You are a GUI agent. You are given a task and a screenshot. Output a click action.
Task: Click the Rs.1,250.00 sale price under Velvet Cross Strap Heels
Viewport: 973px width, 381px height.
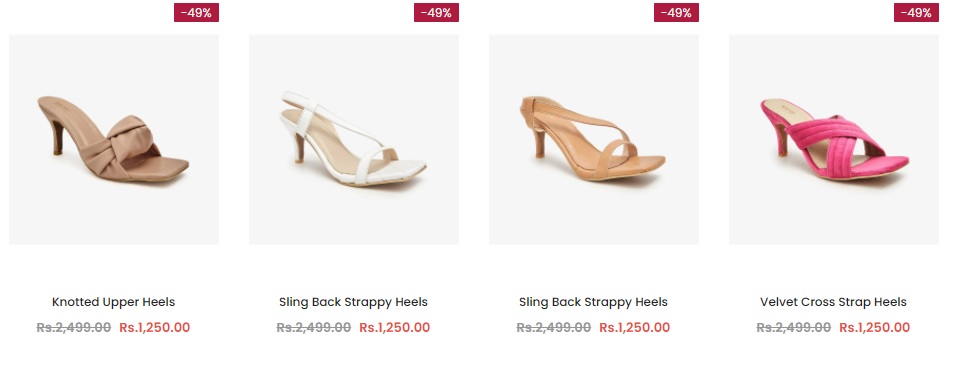[875, 328]
